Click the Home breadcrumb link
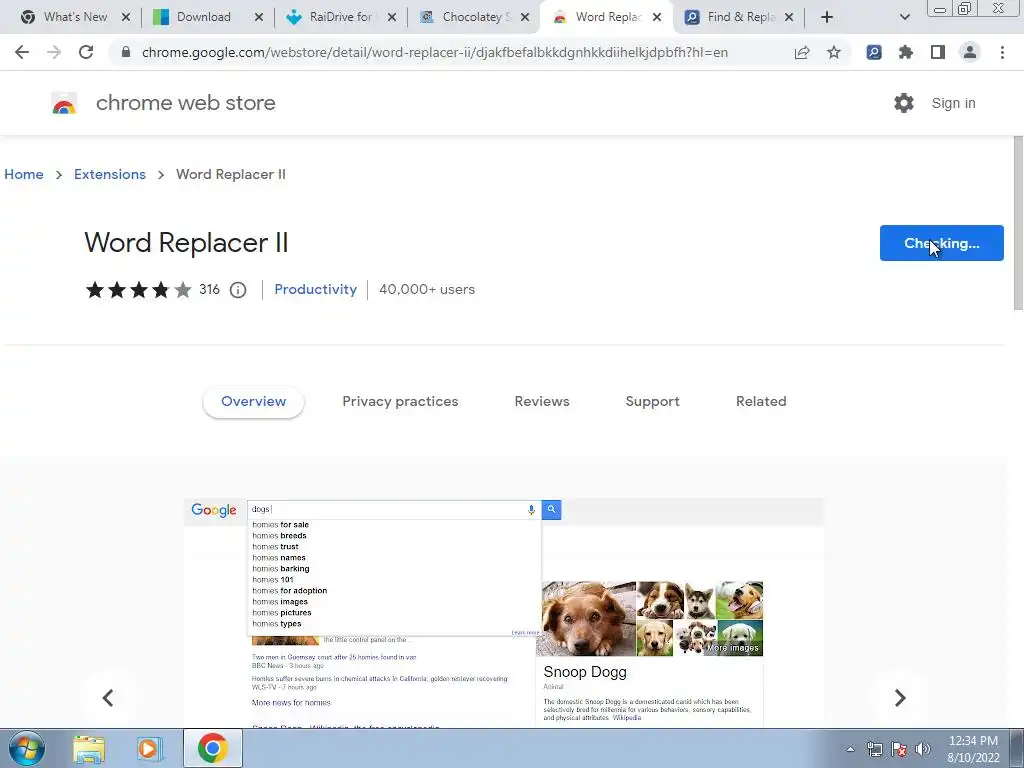 click(x=24, y=174)
